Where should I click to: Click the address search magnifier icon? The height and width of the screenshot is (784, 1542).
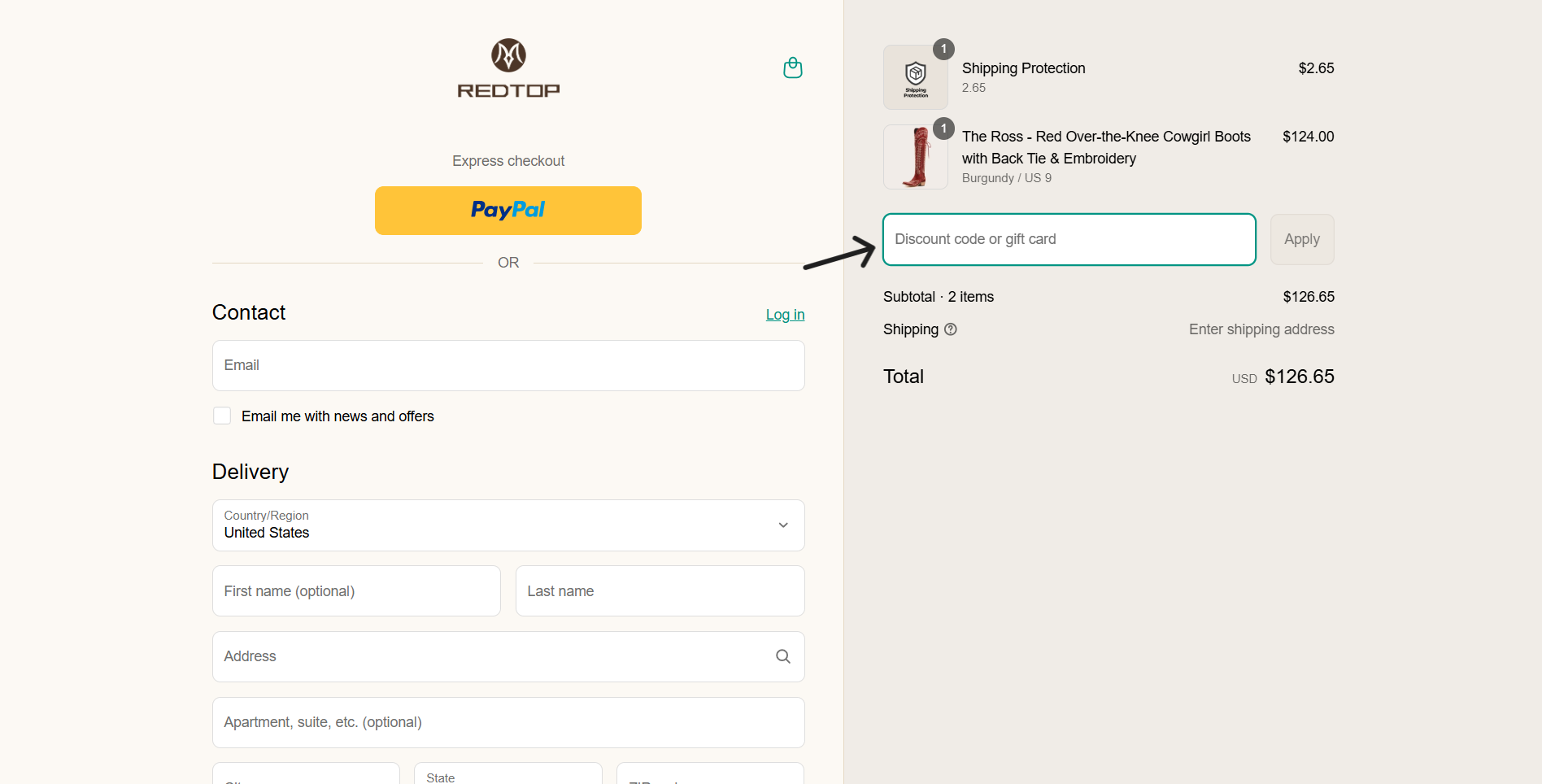782,656
